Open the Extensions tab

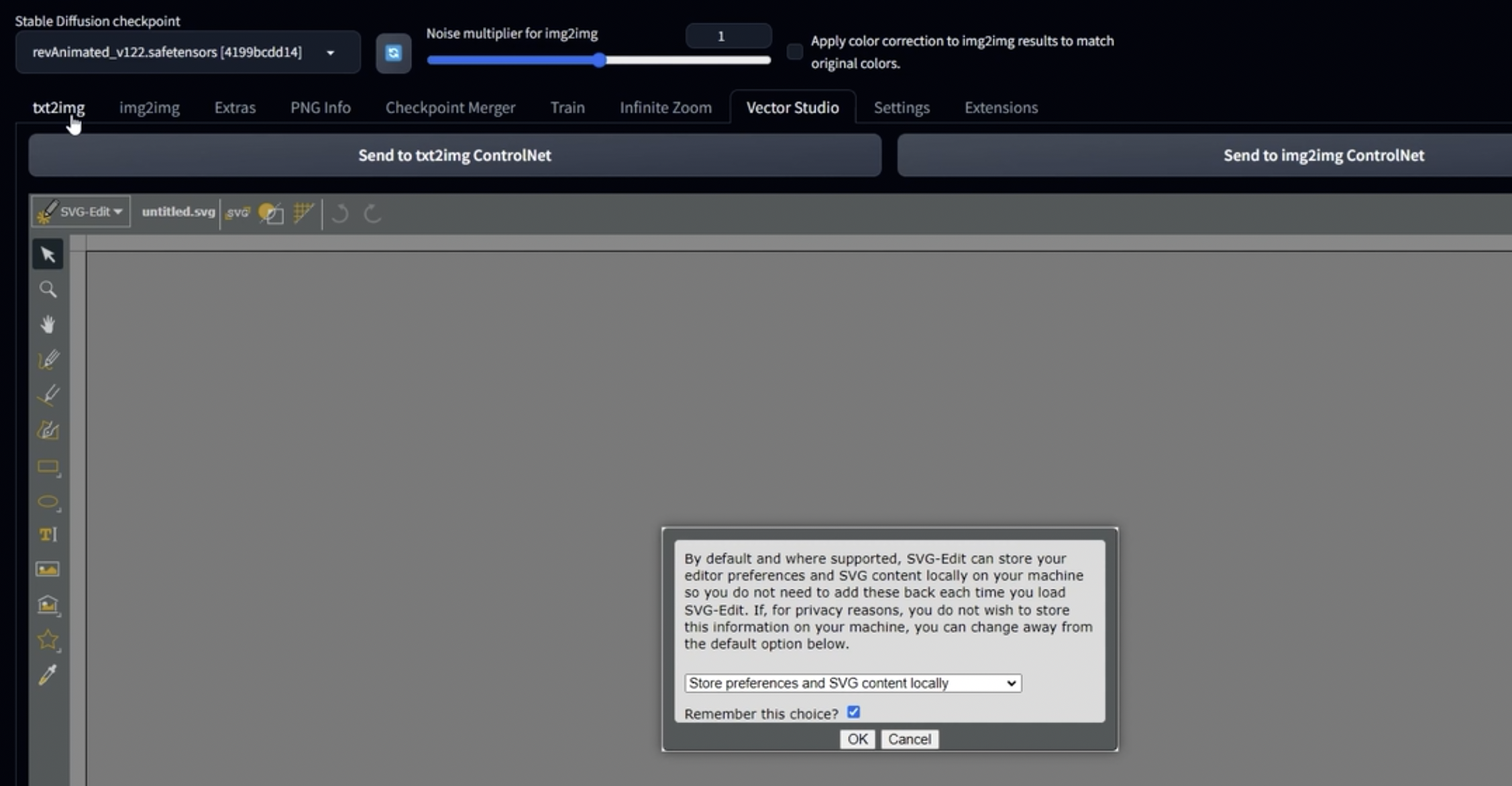click(1001, 107)
